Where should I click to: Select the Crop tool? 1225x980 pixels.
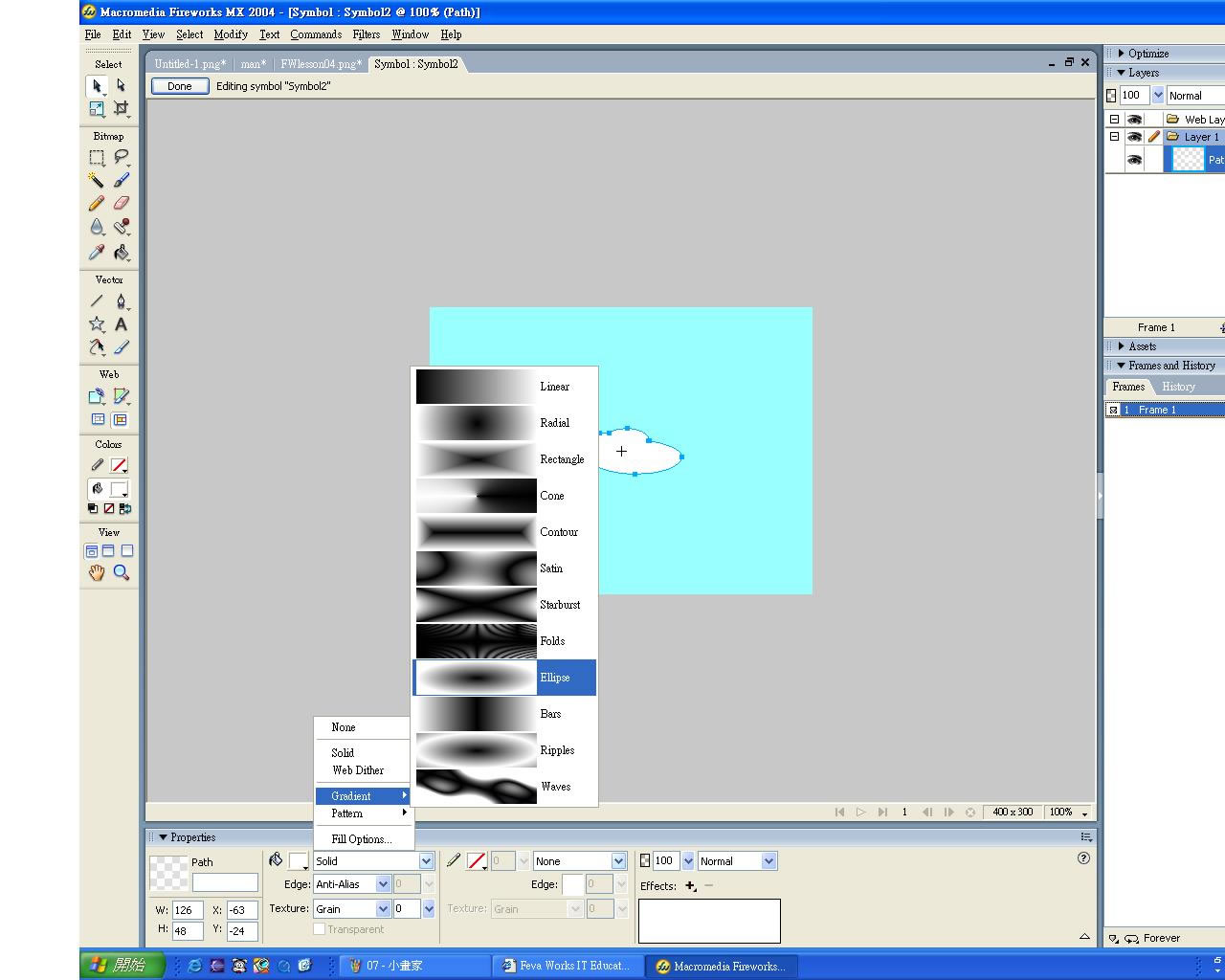(x=121, y=108)
